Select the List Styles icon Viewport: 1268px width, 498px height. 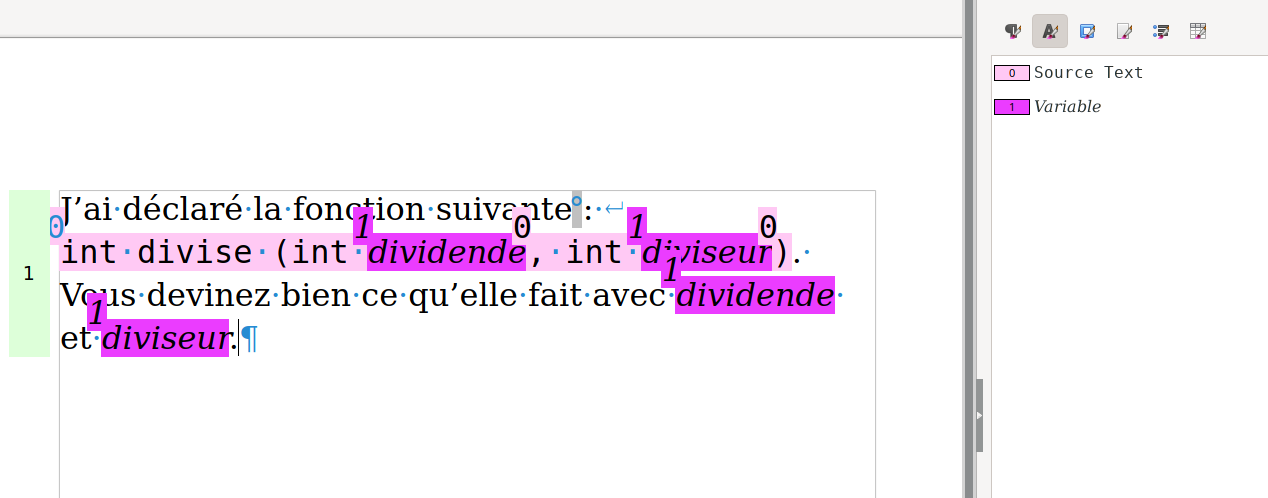[1161, 31]
